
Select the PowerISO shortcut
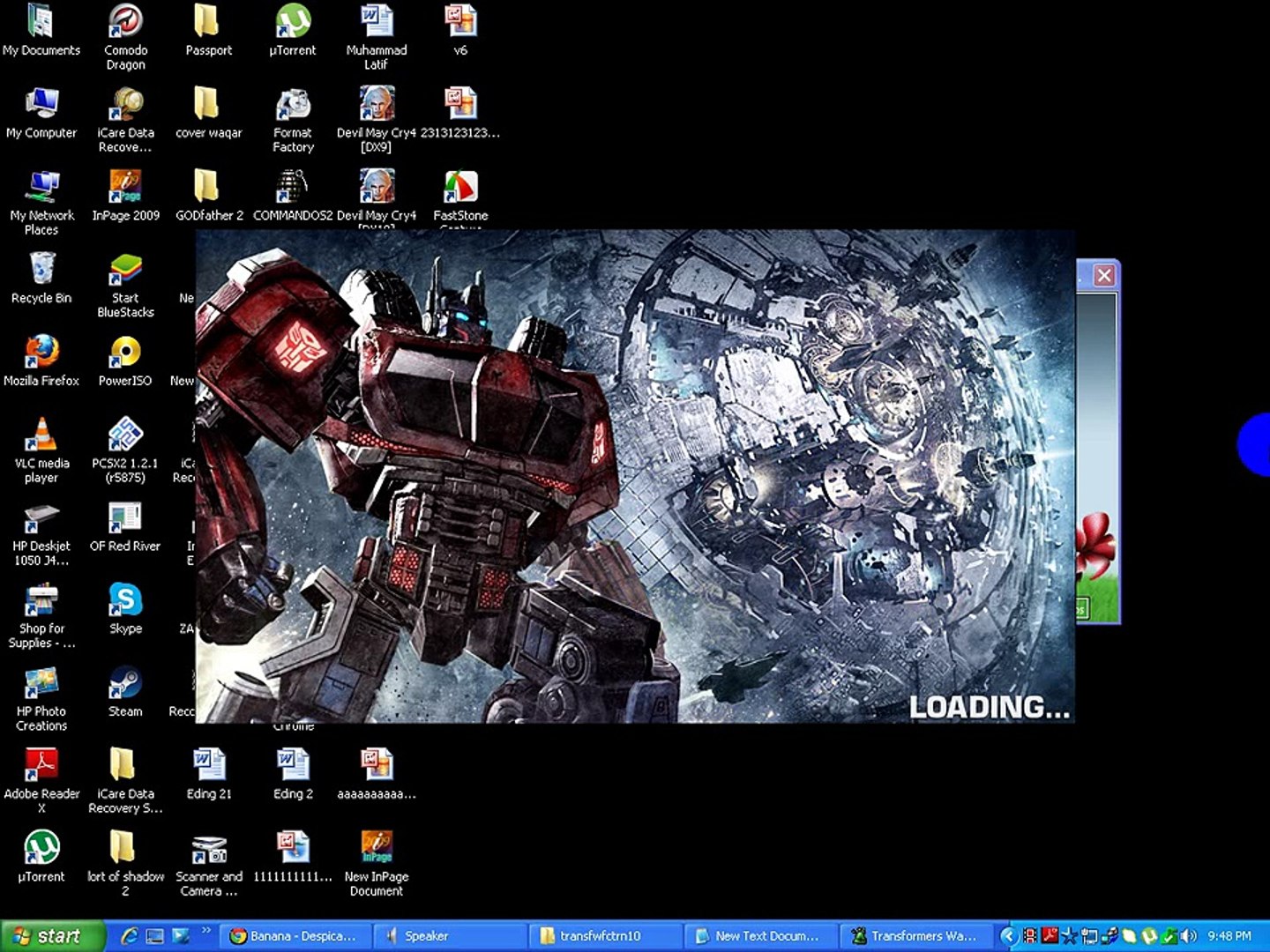(125, 361)
